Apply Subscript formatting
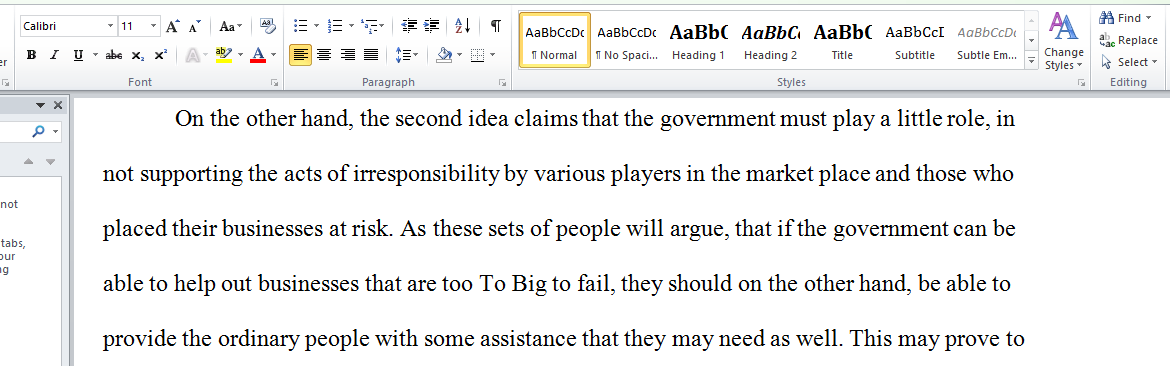Viewport: 1170px width, 366px height. coord(137,55)
